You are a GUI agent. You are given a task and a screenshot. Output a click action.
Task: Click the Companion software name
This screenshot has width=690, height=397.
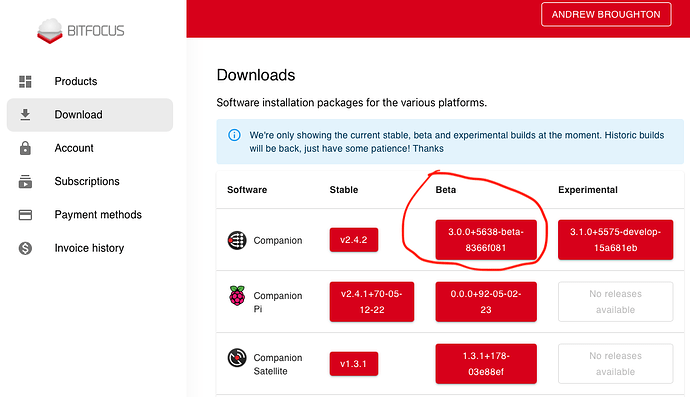tap(278, 241)
